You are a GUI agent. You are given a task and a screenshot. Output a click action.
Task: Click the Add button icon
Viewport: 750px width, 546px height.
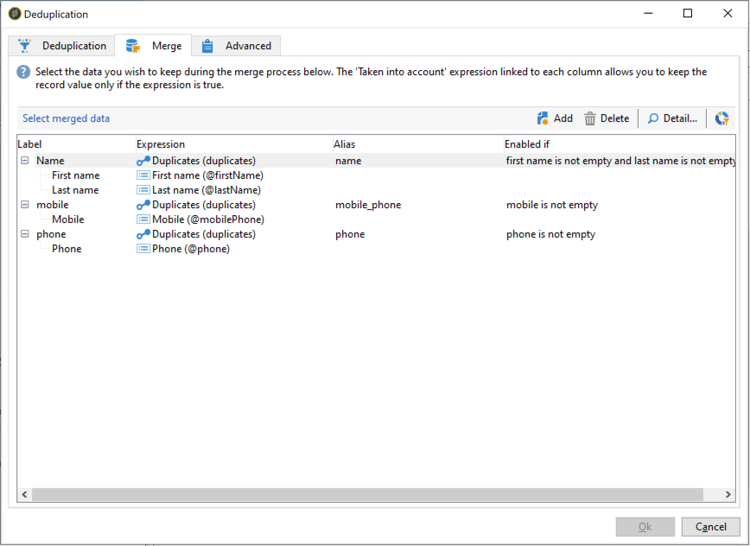(542, 118)
